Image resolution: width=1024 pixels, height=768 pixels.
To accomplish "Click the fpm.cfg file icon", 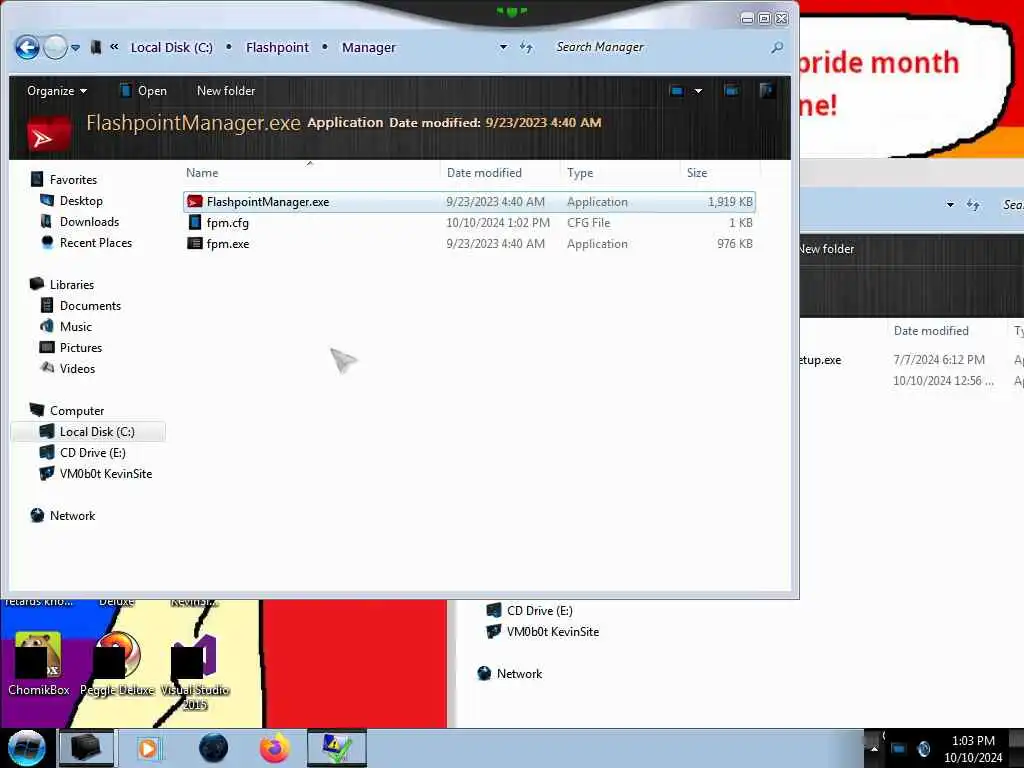I will point(195,223).
